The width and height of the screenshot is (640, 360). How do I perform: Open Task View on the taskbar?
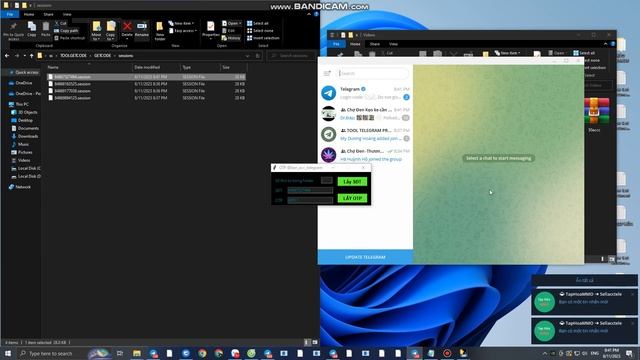point(120,353)
